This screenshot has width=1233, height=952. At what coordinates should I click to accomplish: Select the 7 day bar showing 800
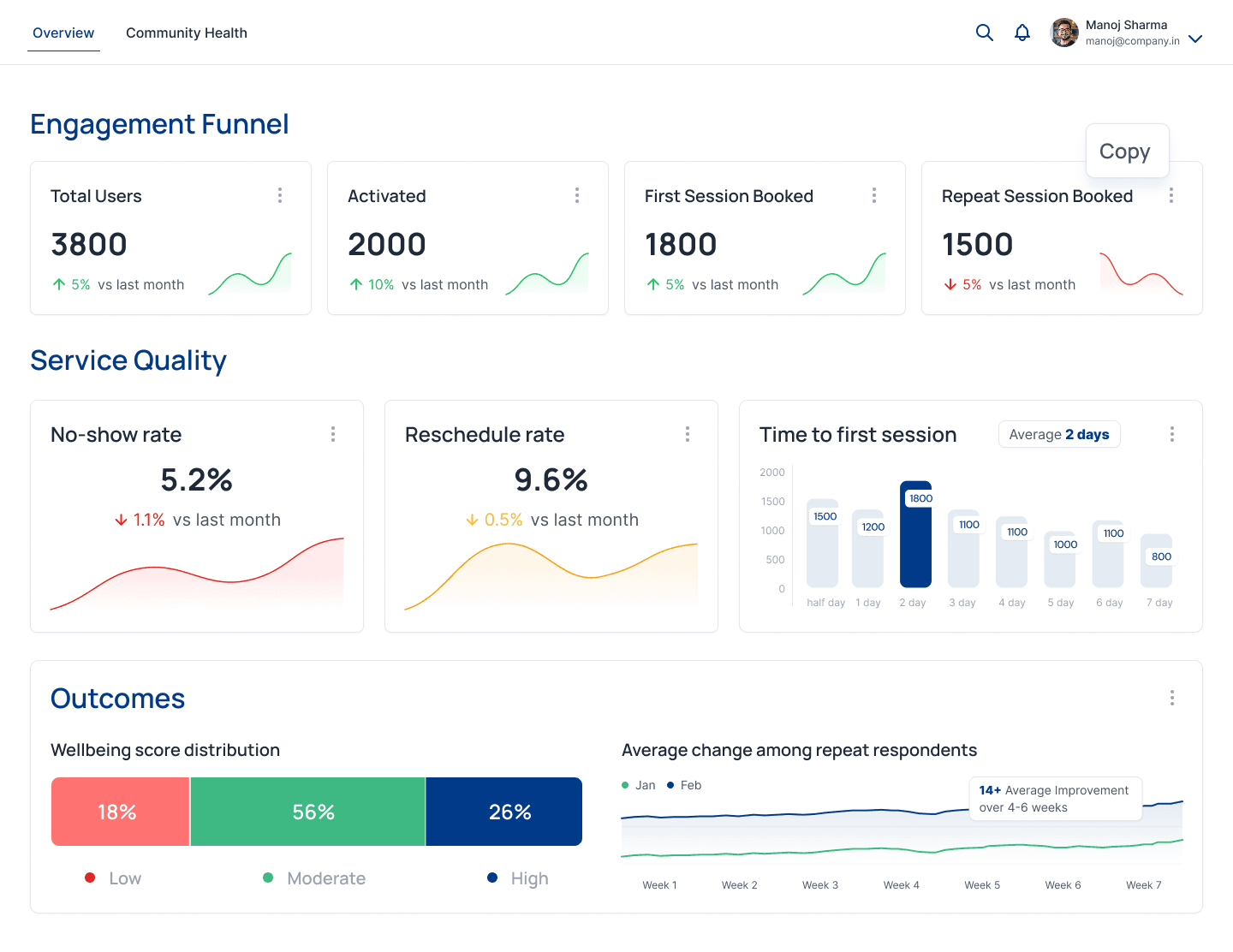coord(1157,561)
